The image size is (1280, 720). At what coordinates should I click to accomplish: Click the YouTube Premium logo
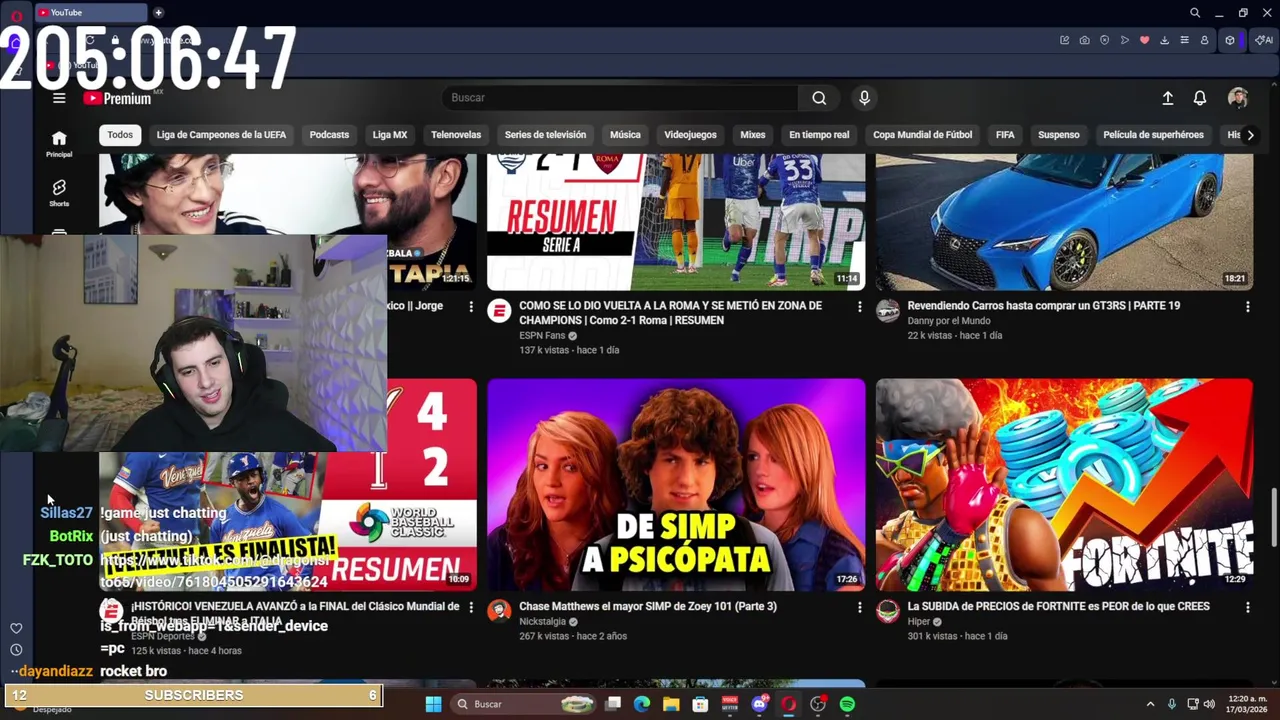coord(117,98)
